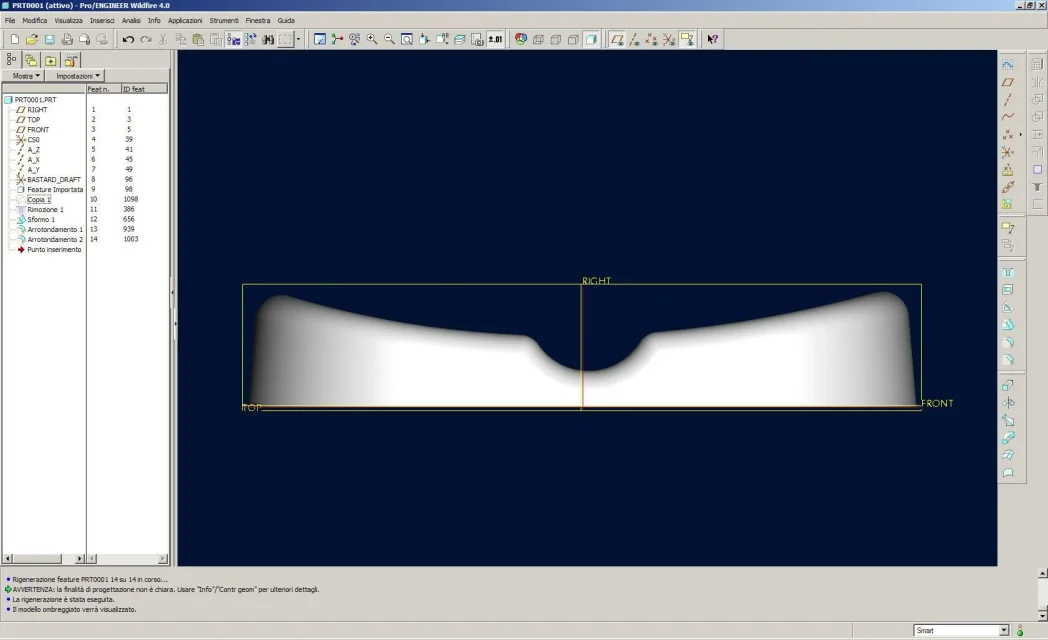This screenshot has width=1048, height=640.
Task: Select the Boundary Blend tool icon
Action: (x=1008, y=455)
